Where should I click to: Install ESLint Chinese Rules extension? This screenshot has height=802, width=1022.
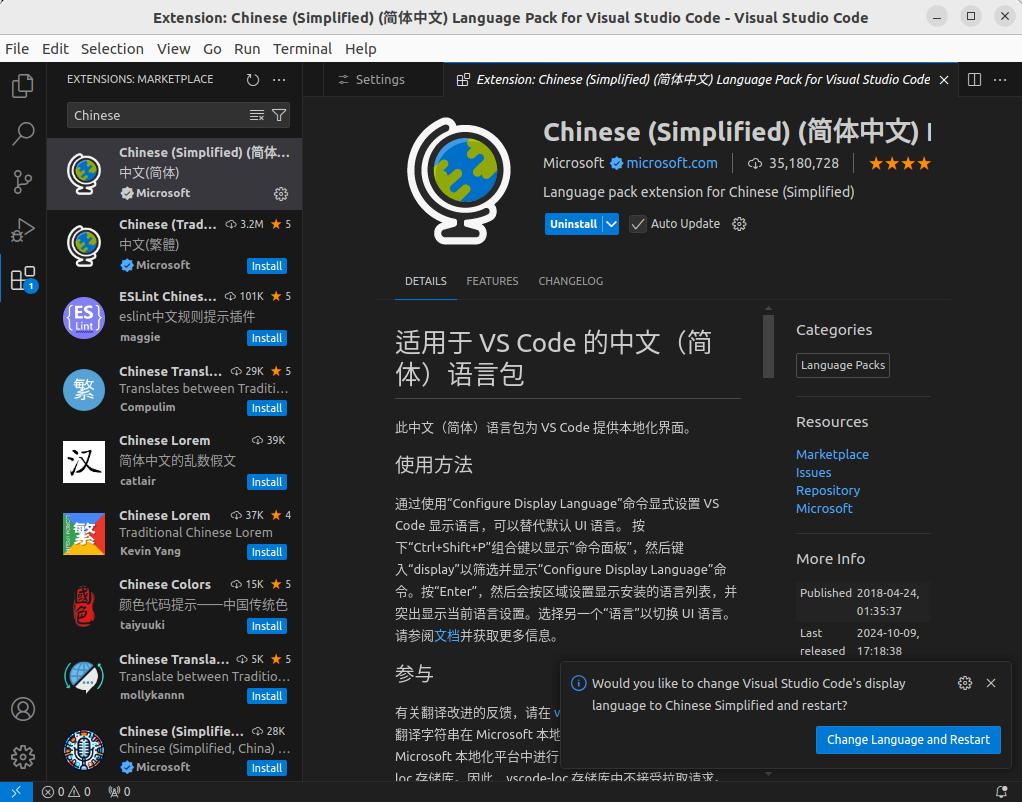click(267, 338)
